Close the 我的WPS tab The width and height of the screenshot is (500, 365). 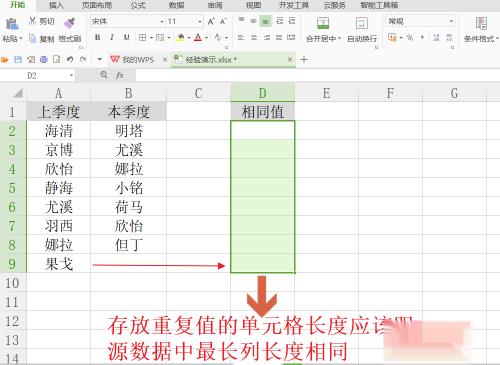point(165,60)
